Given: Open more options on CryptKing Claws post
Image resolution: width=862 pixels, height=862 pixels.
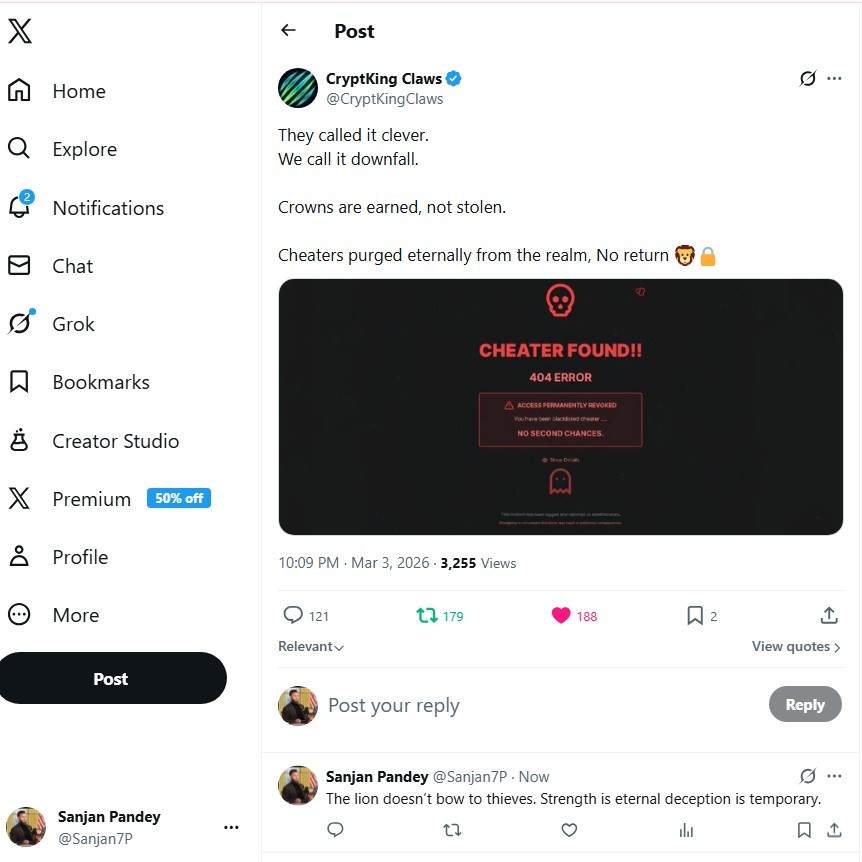Looking at the screenshot, I should point(834,79).
